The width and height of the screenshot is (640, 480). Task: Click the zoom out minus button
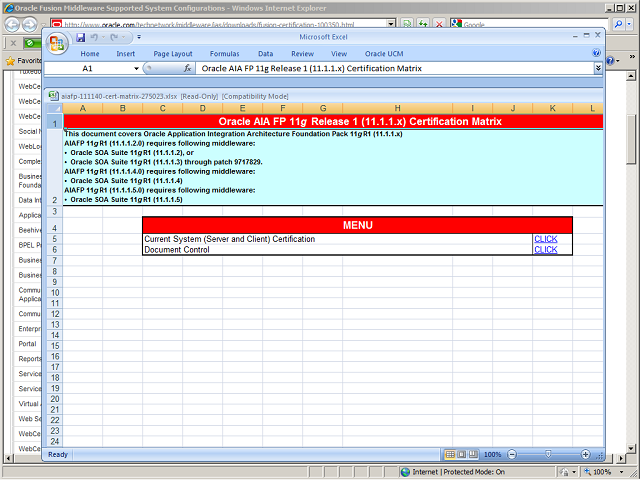pyautogui.click(x=512, y=454)
